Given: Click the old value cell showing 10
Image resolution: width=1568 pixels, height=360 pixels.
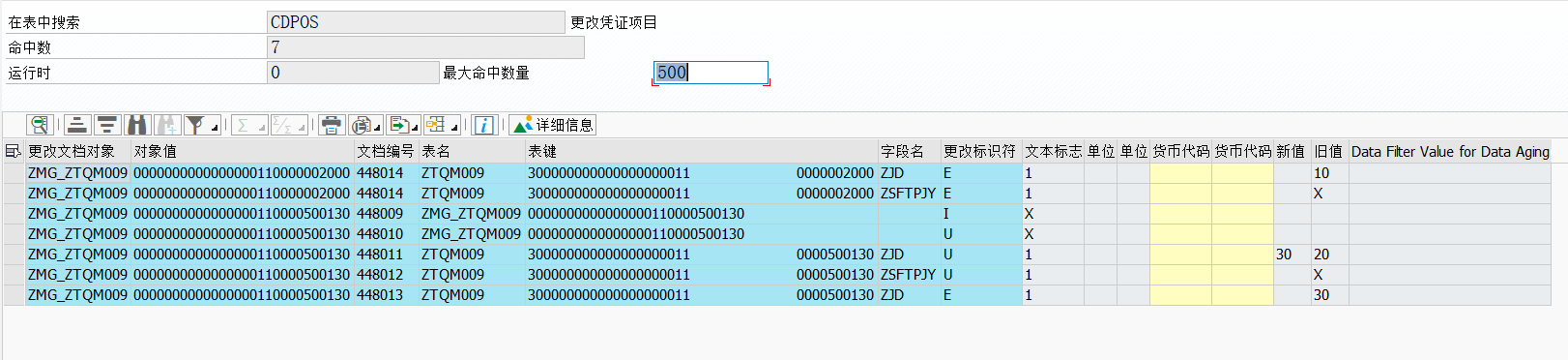Looking at the screenshot, I should 1329,173.
